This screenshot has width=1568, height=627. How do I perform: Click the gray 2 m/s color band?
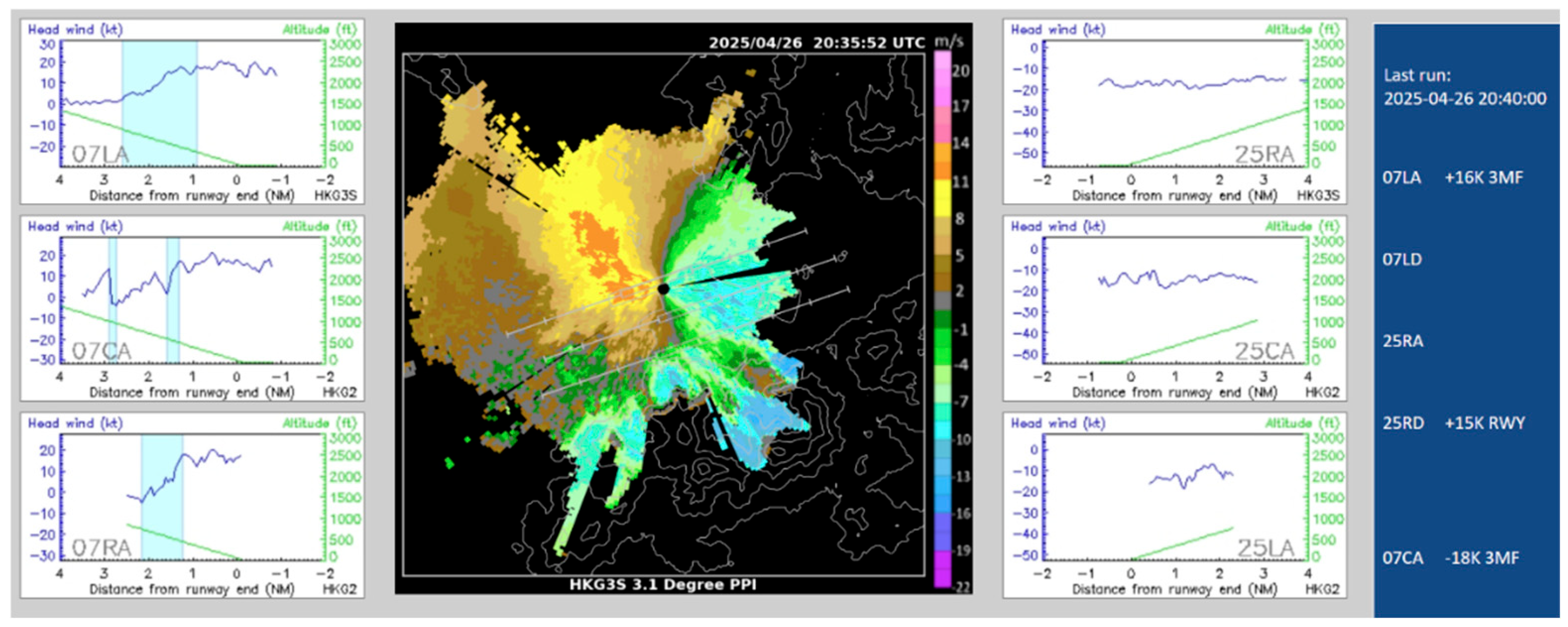pos(942,299)
